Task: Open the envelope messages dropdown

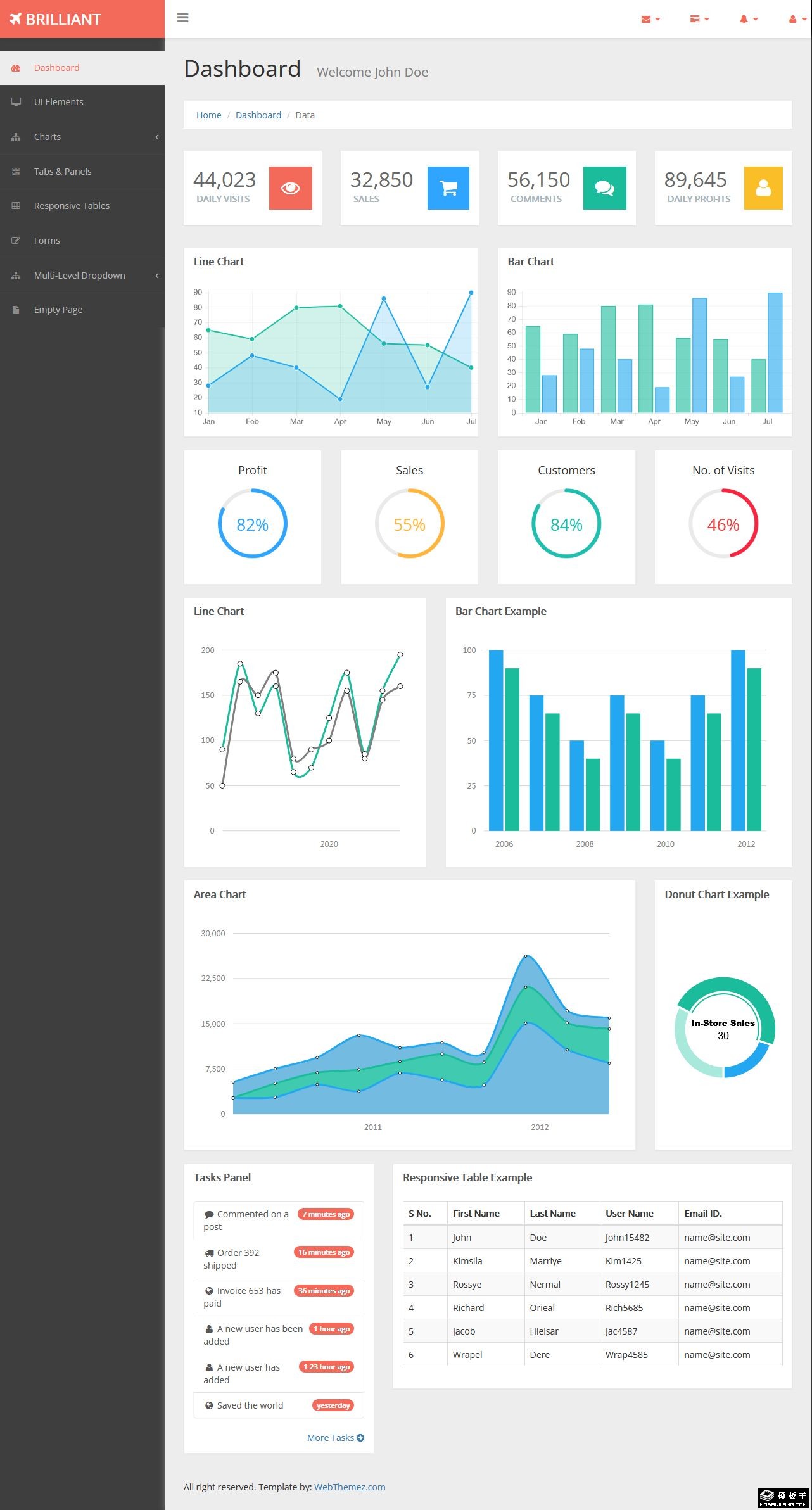Action: point(650,19)
